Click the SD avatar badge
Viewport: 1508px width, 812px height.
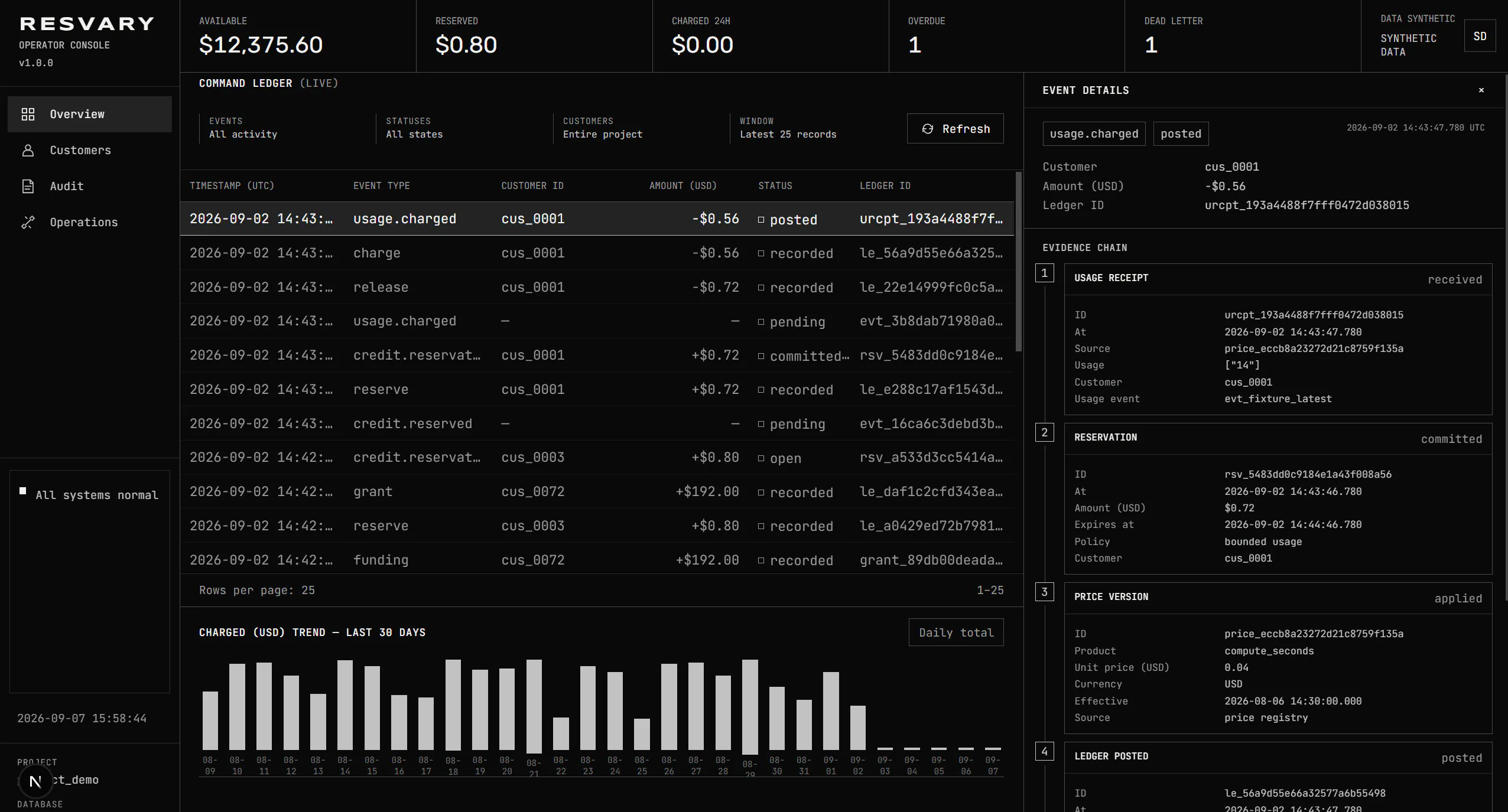[1480, 36]
